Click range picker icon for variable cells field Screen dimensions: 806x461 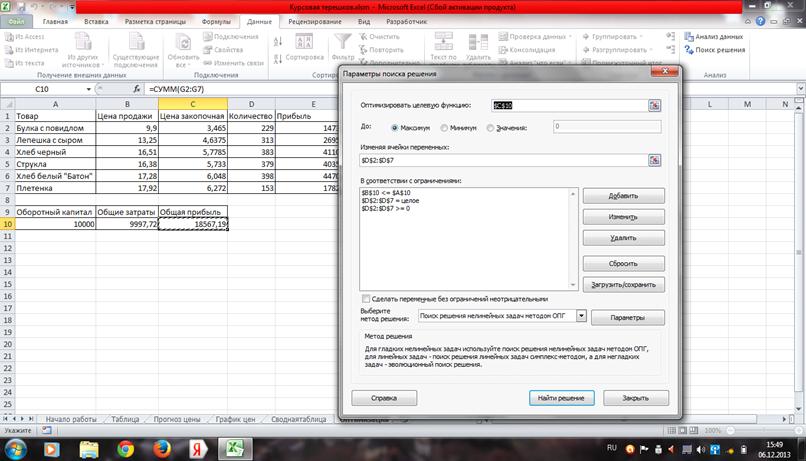(654, 160)
